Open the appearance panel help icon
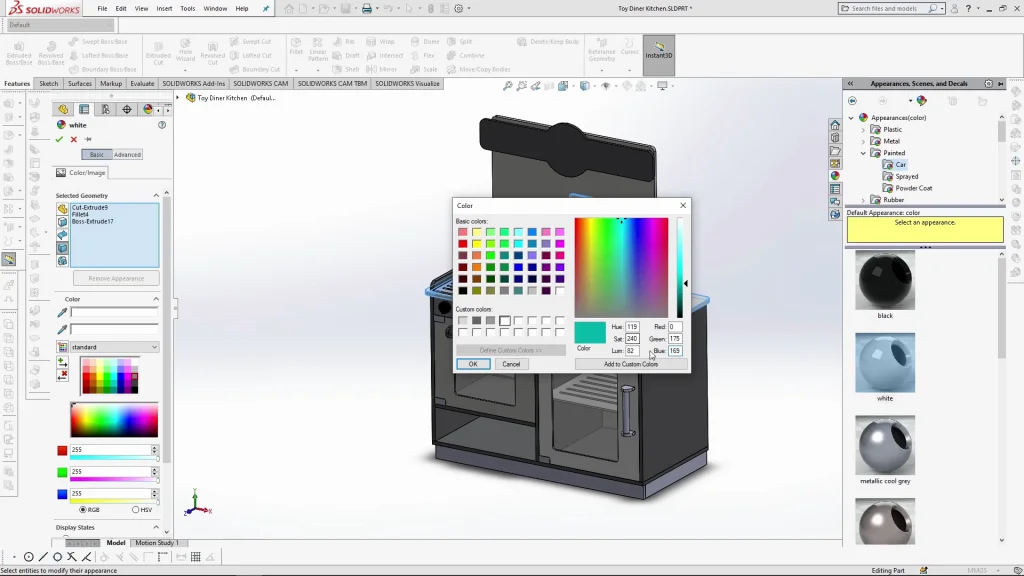The image size is (1024, 576). point(162,125)
